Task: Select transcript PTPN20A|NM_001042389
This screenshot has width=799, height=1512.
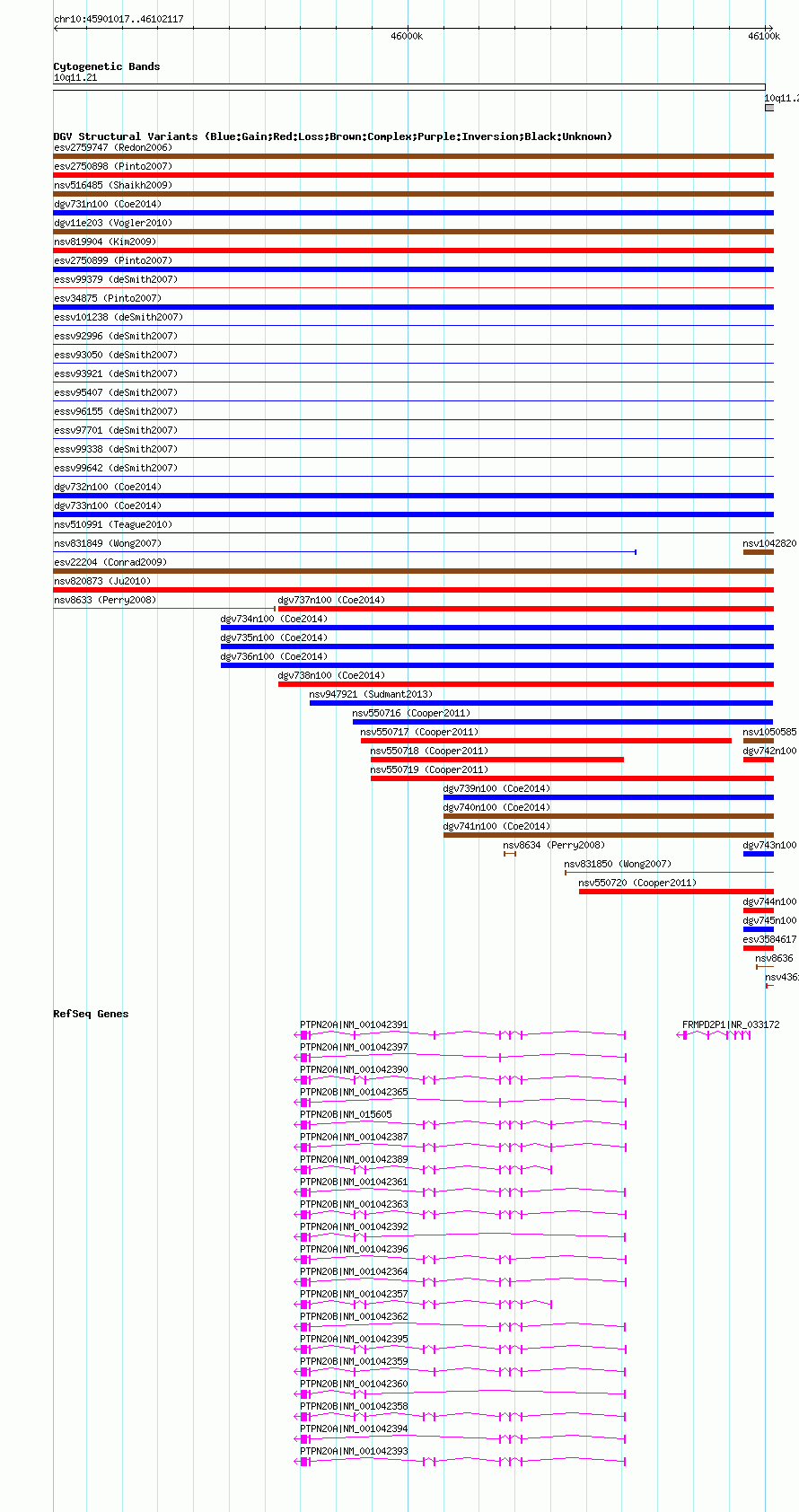Action: (x=354, y=1159)
